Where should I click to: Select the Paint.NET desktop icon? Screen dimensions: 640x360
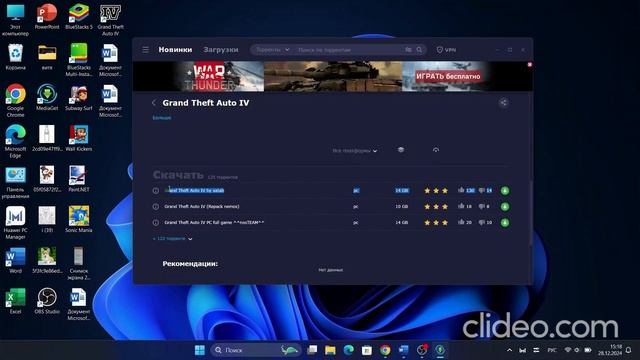pos(79,178)
